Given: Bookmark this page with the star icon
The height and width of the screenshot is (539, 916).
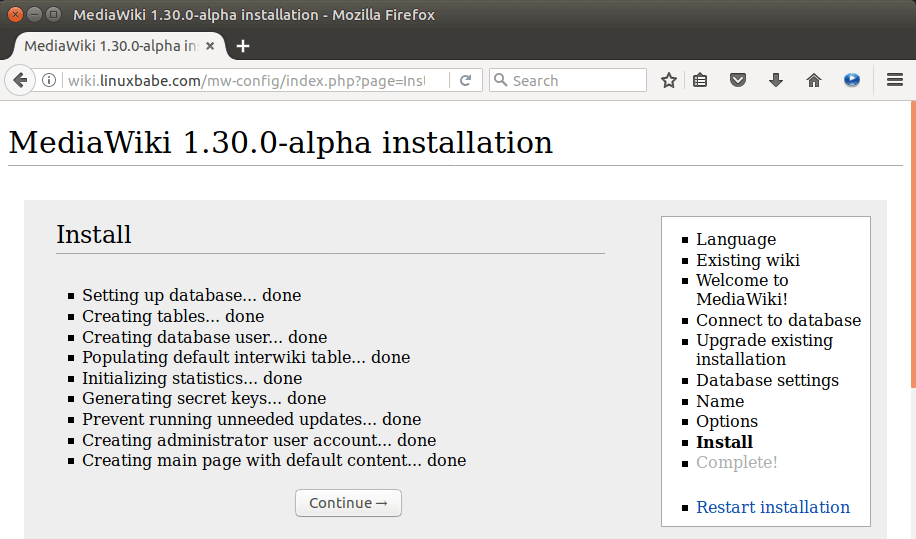Looking at the screenshot, I should click(x=669, y=81).
